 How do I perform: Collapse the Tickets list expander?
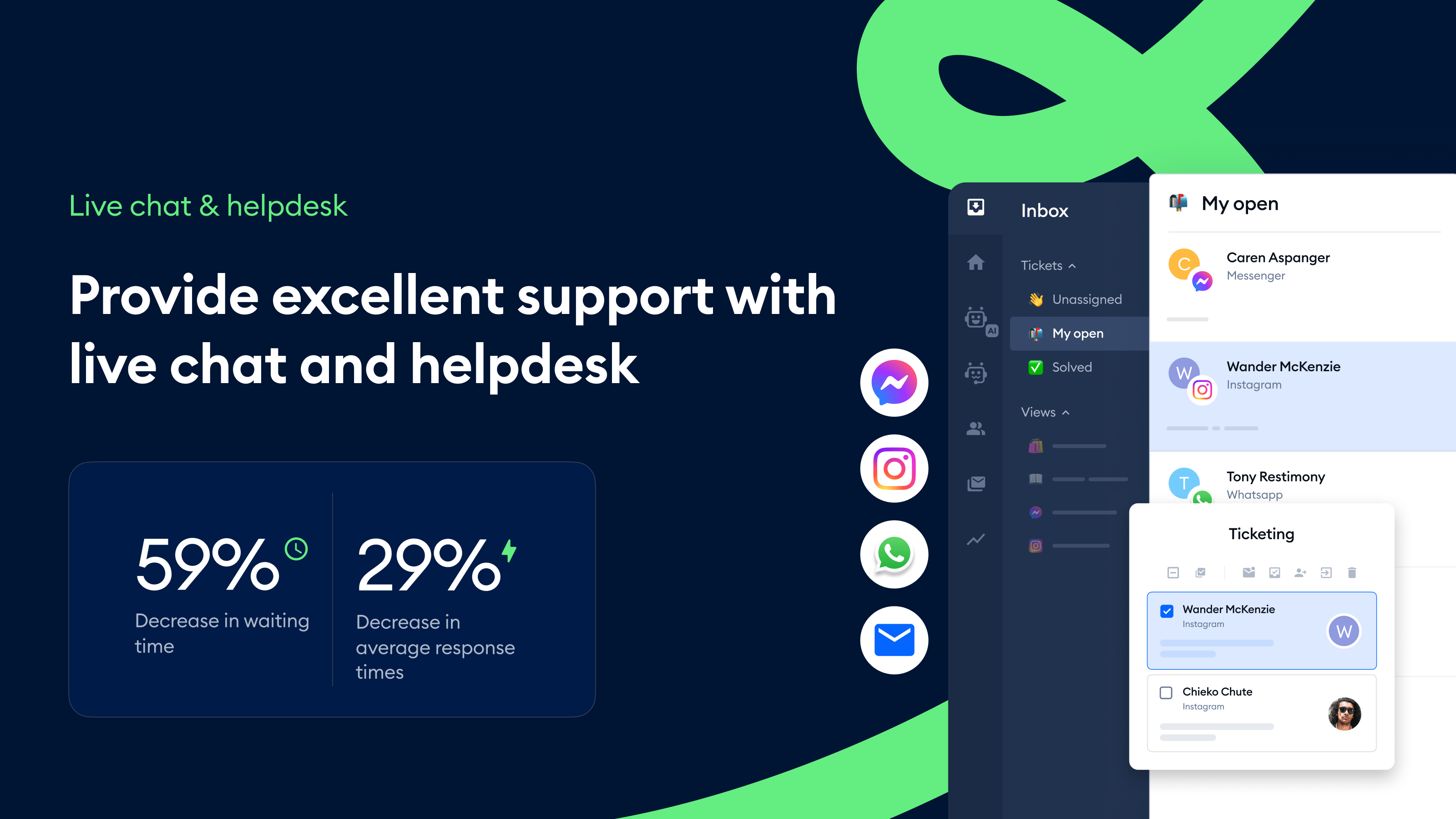tap(1048, 265)
